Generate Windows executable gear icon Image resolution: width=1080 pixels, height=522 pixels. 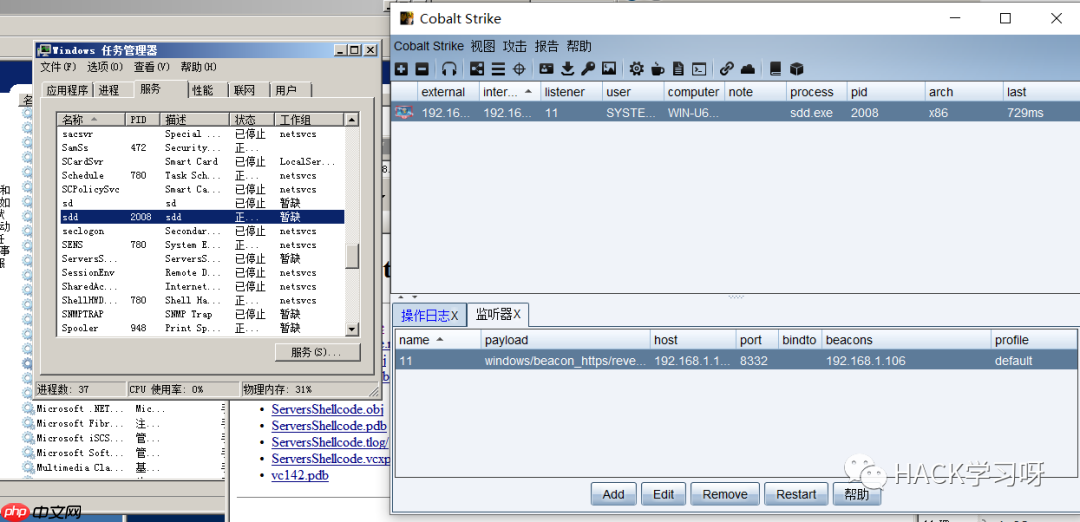point(636,69)
